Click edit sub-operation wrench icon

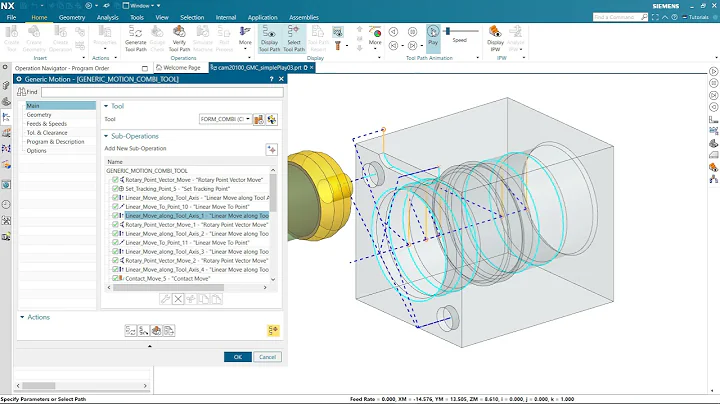(165, 299)
